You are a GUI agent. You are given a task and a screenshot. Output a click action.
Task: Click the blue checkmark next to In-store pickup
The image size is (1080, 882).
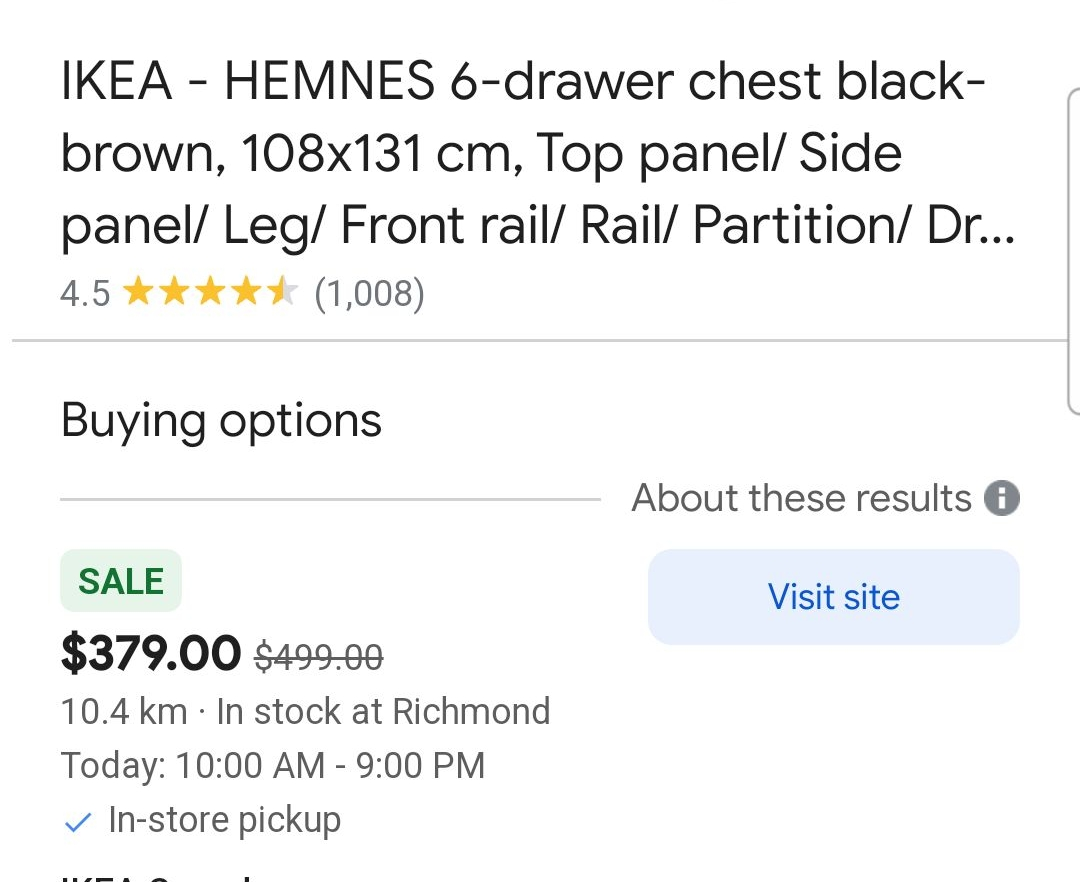click(78, 822)
